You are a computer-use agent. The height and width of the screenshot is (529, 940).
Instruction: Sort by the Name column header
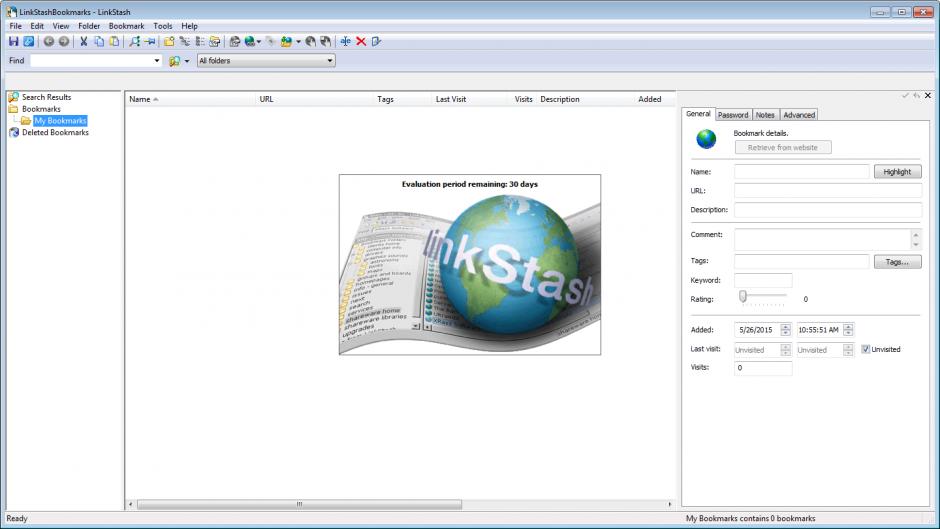pyautogui.click(x=190, y=99)
